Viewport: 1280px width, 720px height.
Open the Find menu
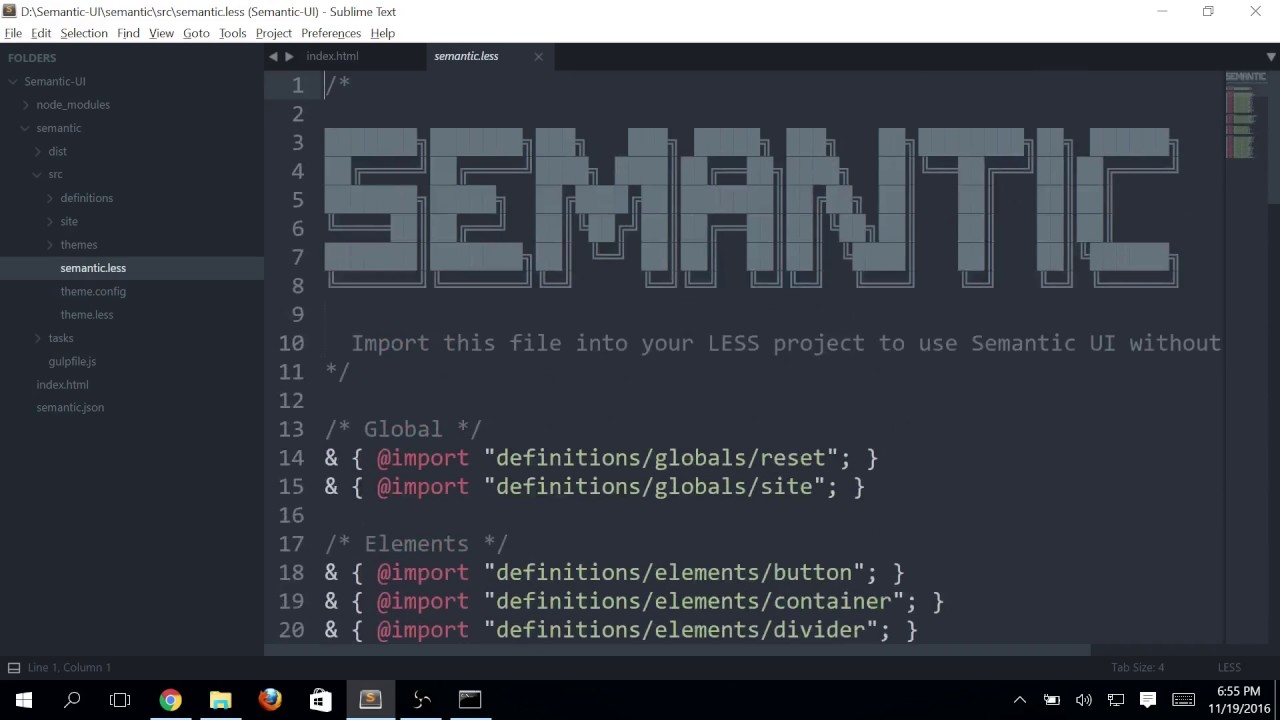128,33
